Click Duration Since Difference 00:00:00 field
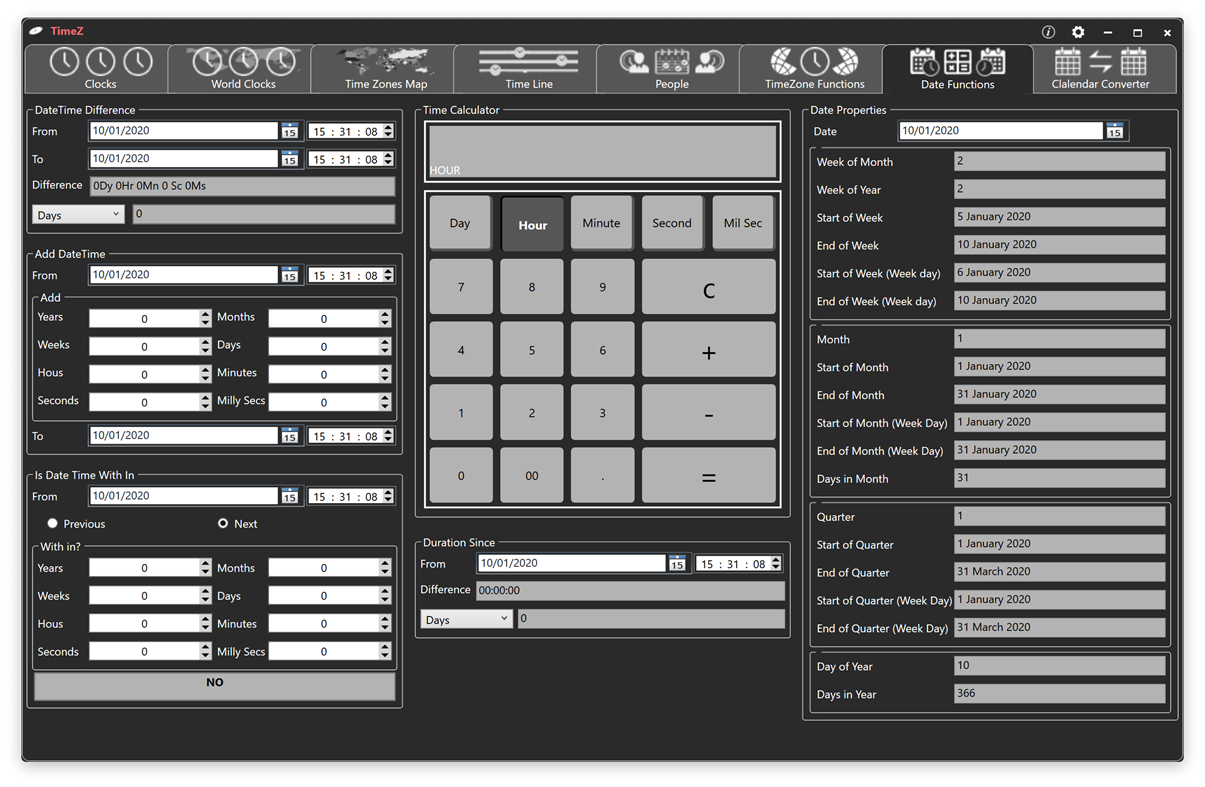The image size is (1205, 787). tap(631, 591)
